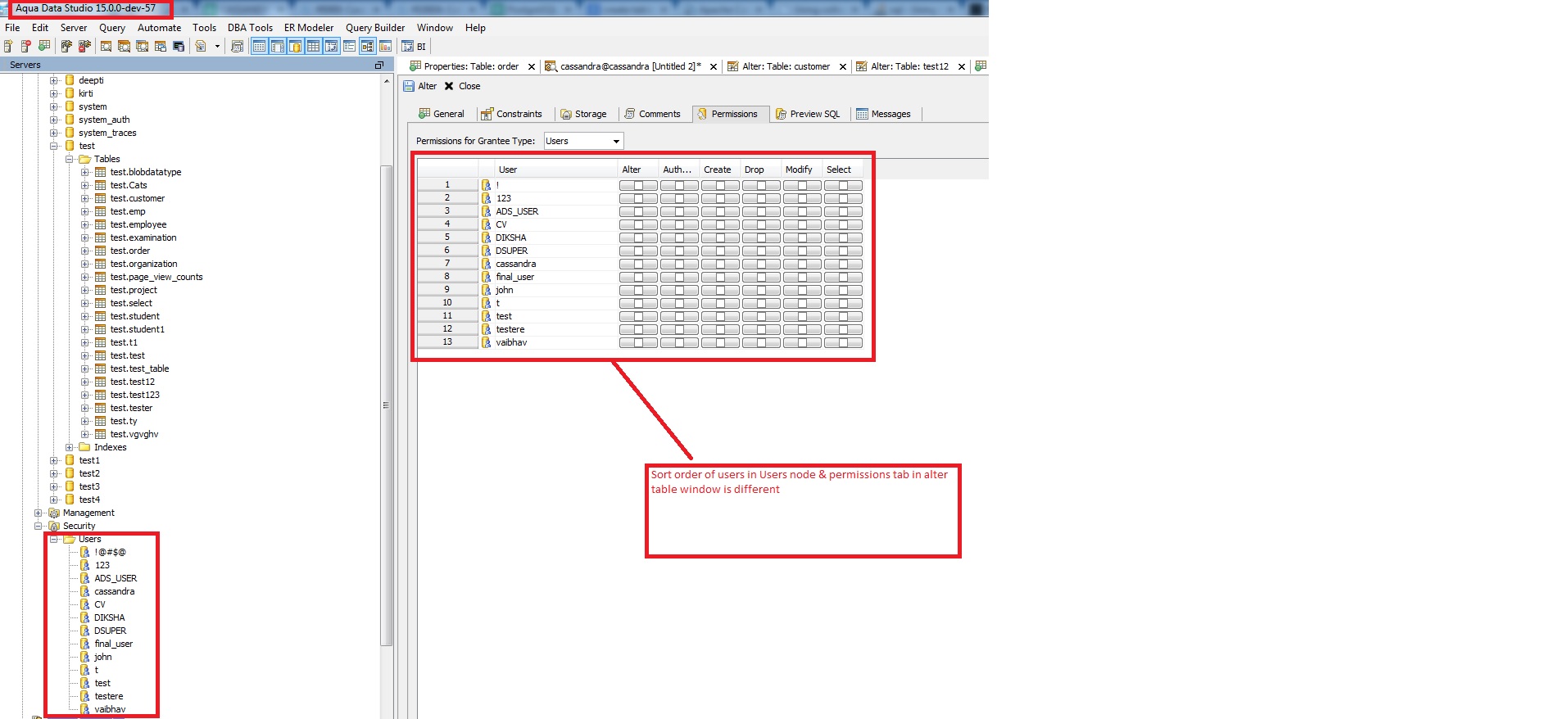Click the user icon beside ADS_USER in grid

[x=486, y=211]
